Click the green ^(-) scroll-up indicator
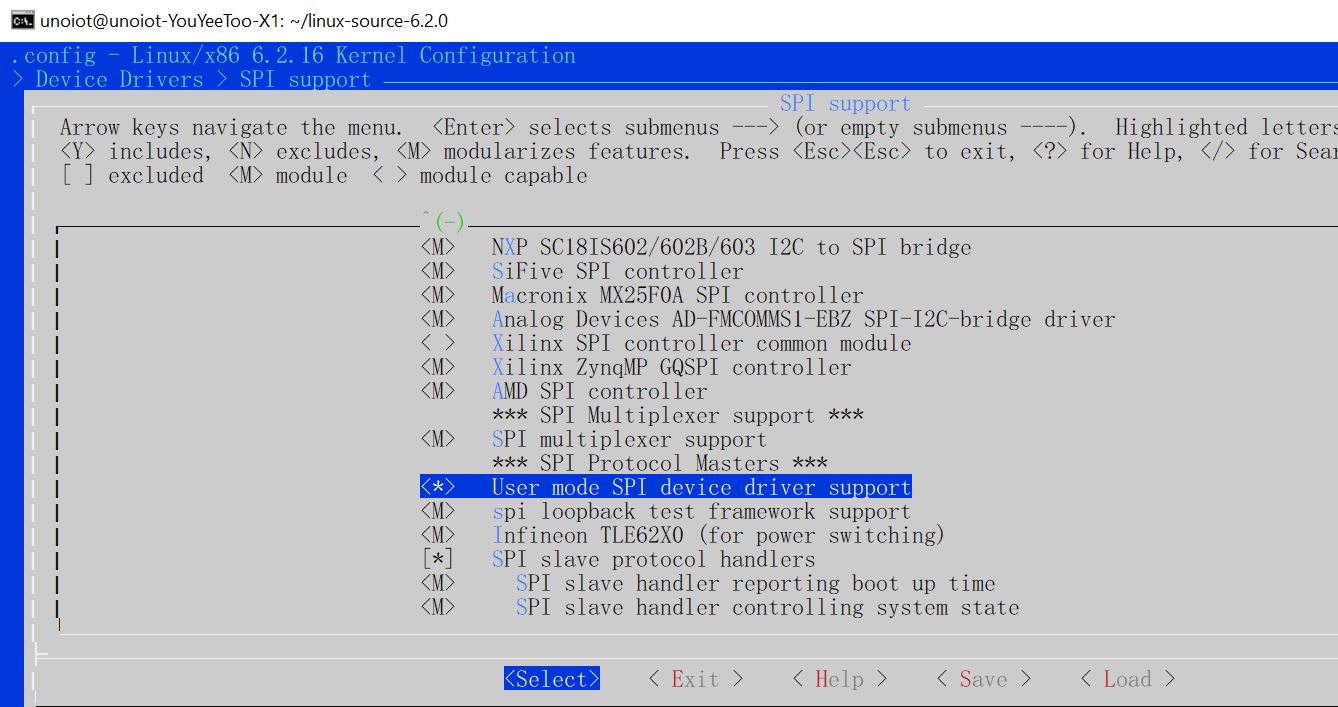Image resolution: width=1338 pixels, height=707 pixels. [443, 222]
